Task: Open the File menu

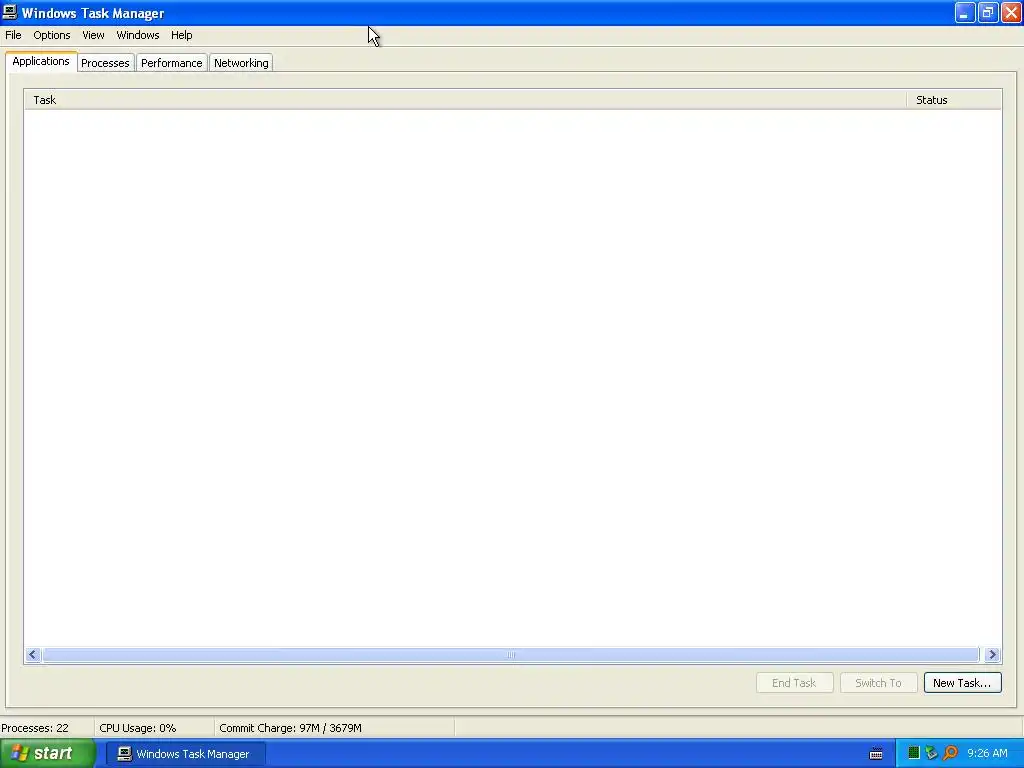Action: click(x=13, y=35)
